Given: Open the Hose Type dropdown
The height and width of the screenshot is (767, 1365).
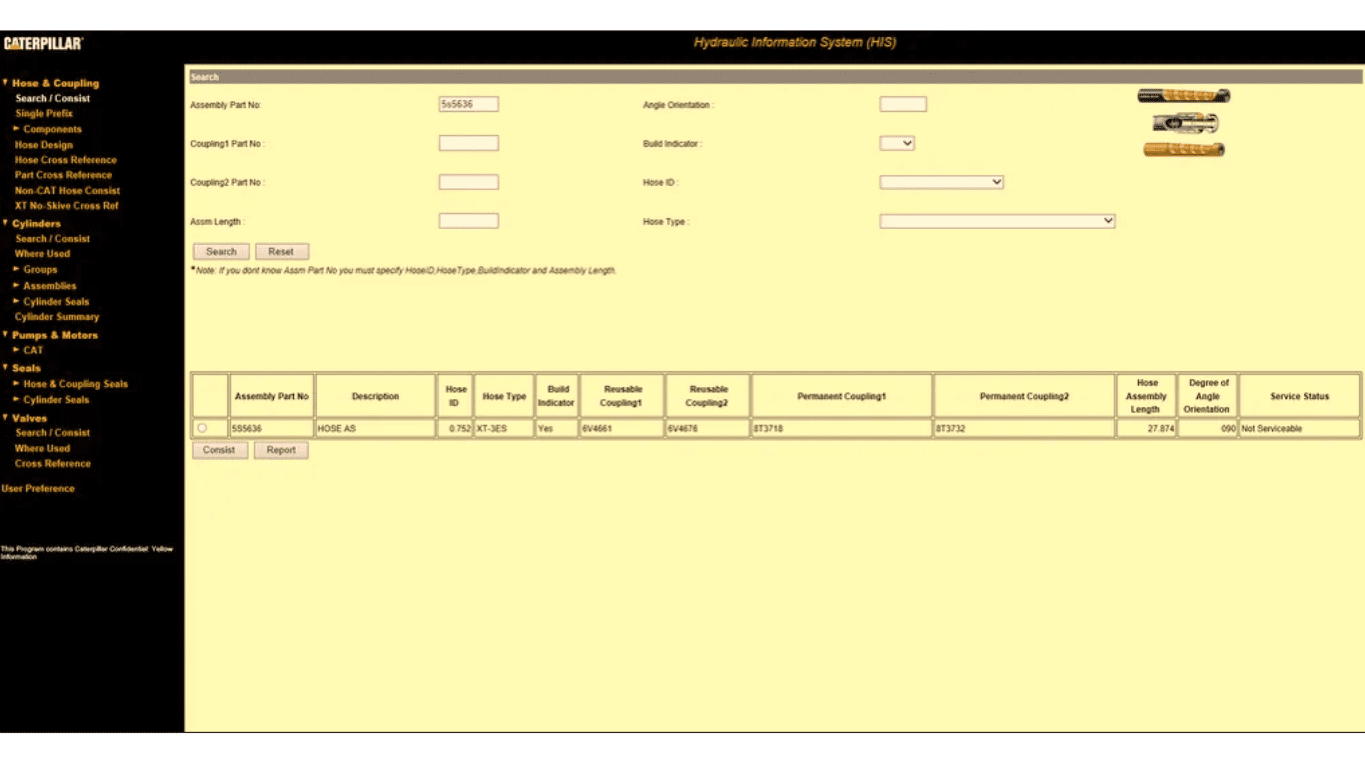Looking at the screenshot, I should coord(997,221).
